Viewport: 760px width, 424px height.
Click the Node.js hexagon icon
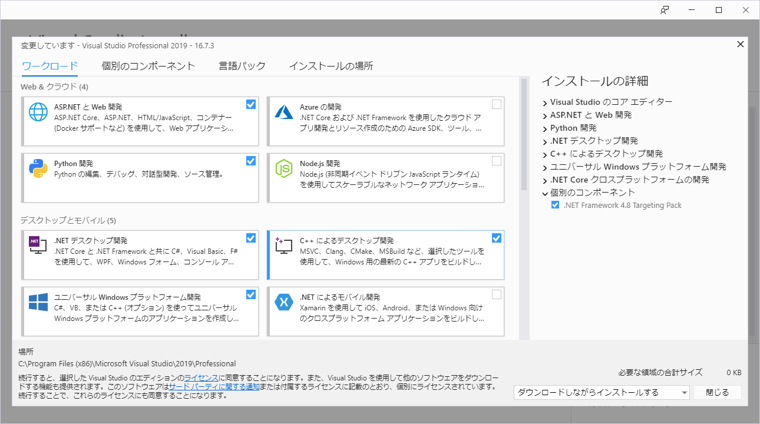pyautogui.click(x=284, y=169)
